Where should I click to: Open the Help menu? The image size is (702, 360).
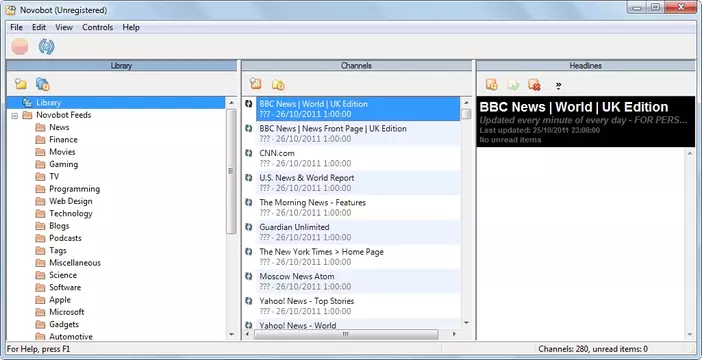(x=131, y=27)
